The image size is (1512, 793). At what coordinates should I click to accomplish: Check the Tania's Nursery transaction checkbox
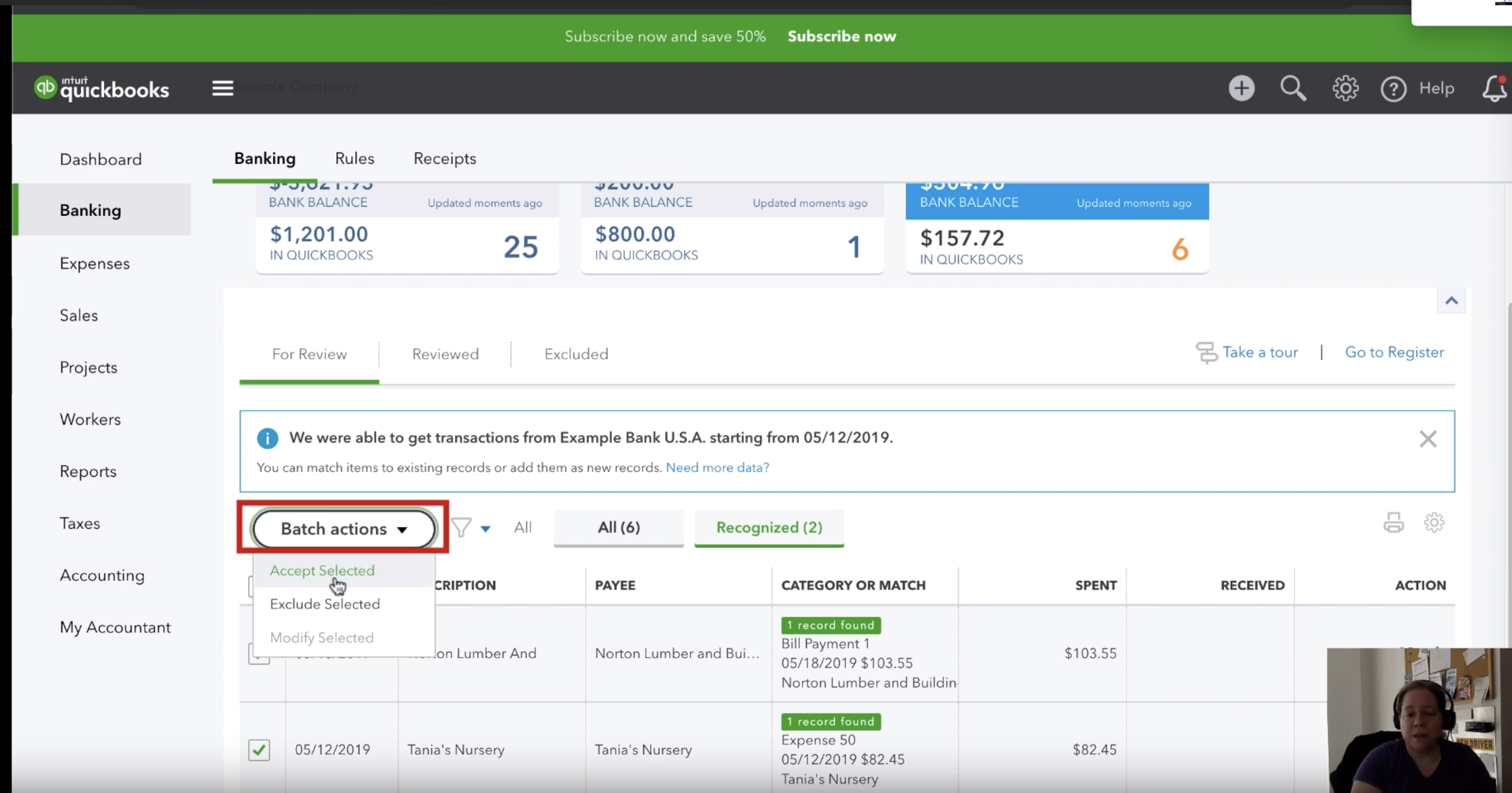[259, 749]
